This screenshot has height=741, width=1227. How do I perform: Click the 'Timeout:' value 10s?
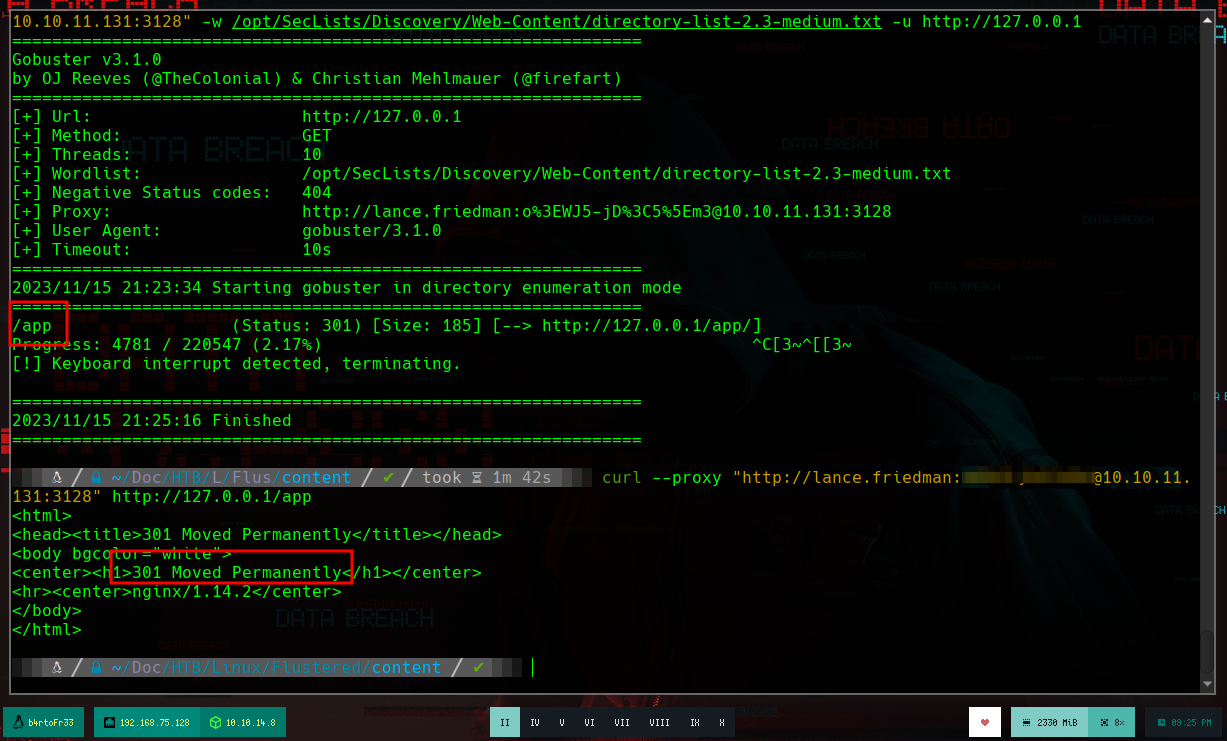click(317, 250)
